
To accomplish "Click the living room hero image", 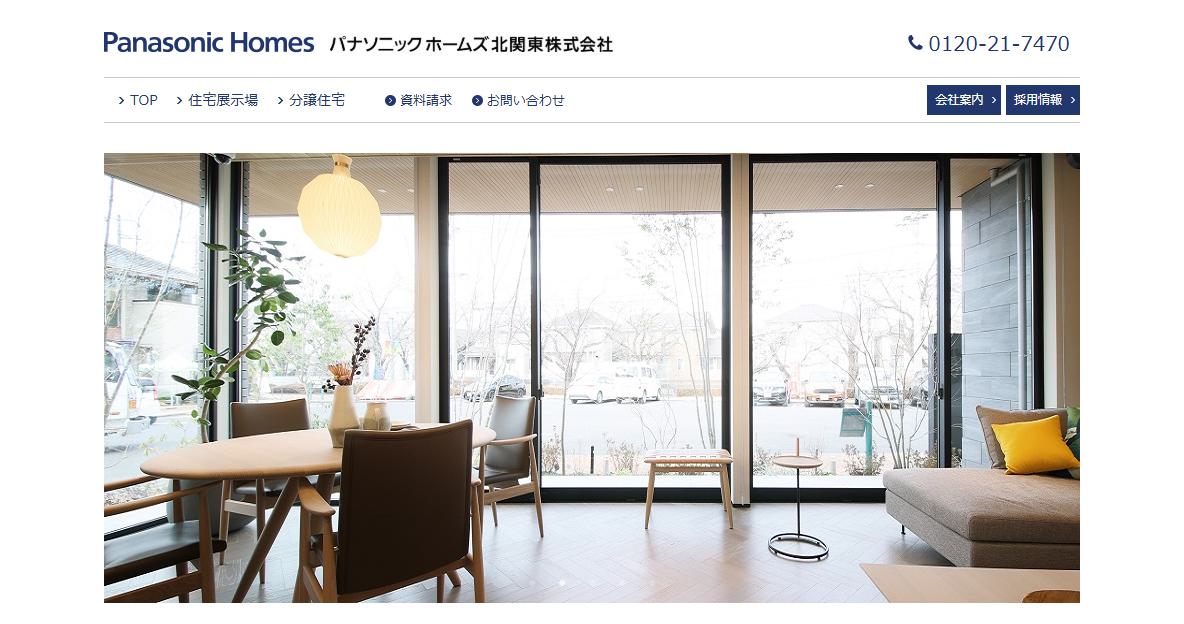I will [x=592, y=378].
